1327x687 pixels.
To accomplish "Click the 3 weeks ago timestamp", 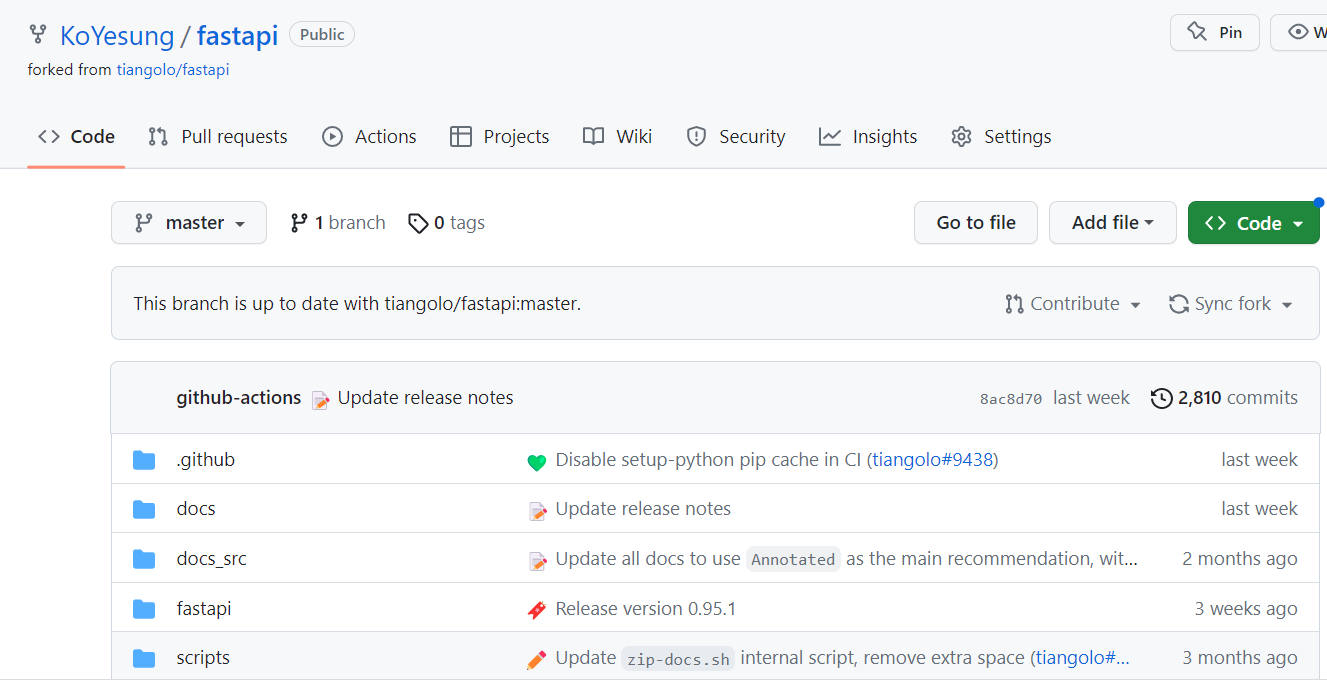I will click(x=1246, y=609).
